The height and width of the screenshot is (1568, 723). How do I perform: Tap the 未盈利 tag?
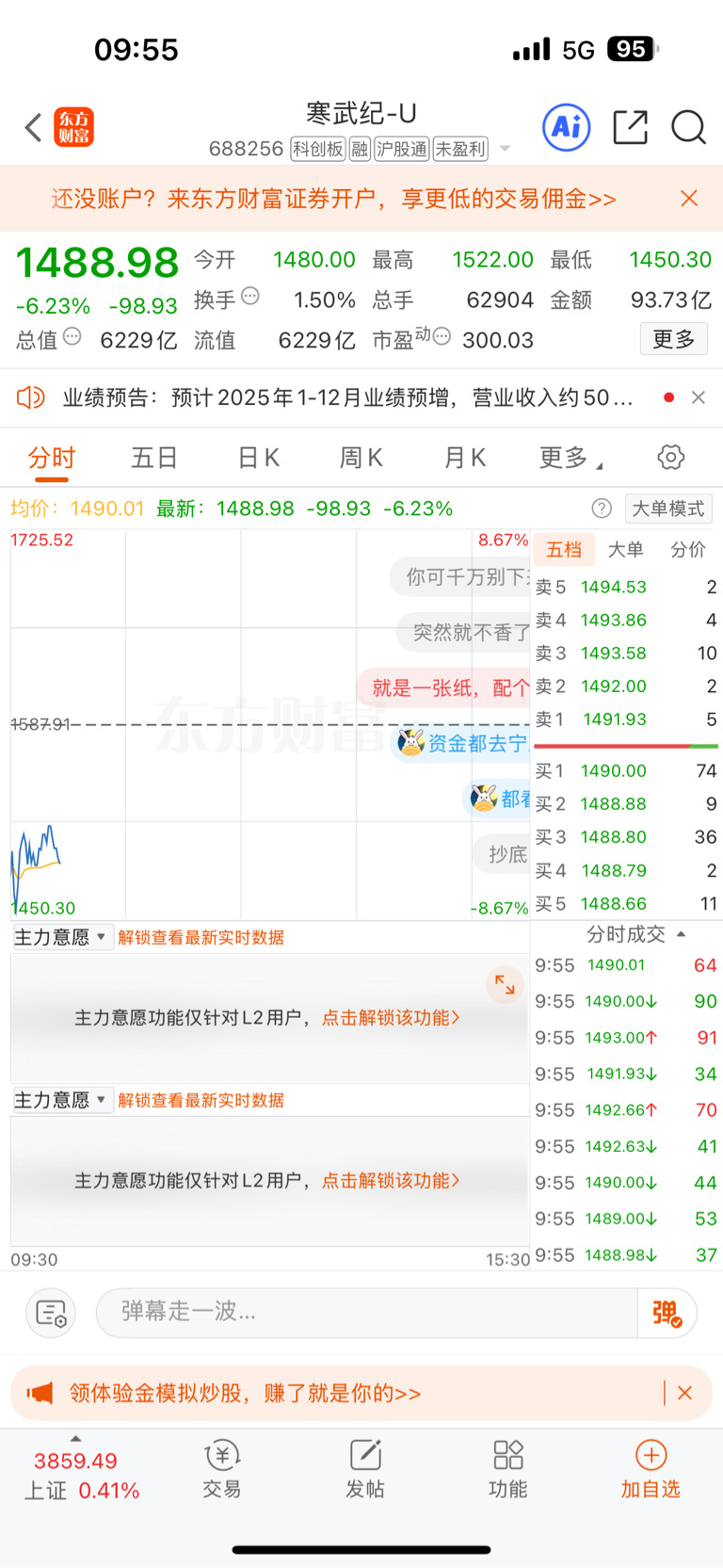460,149
